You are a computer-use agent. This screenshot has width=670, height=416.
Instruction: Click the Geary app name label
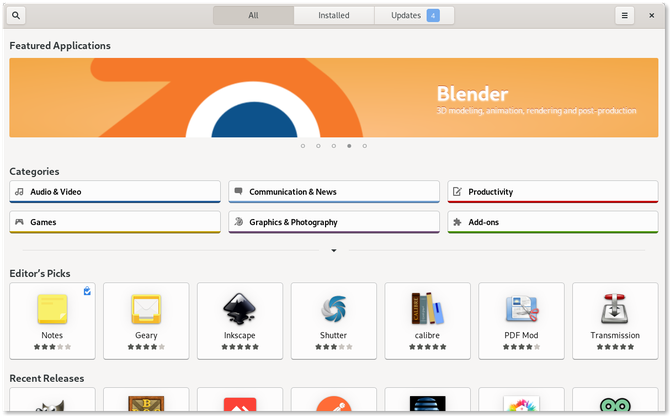146,335
